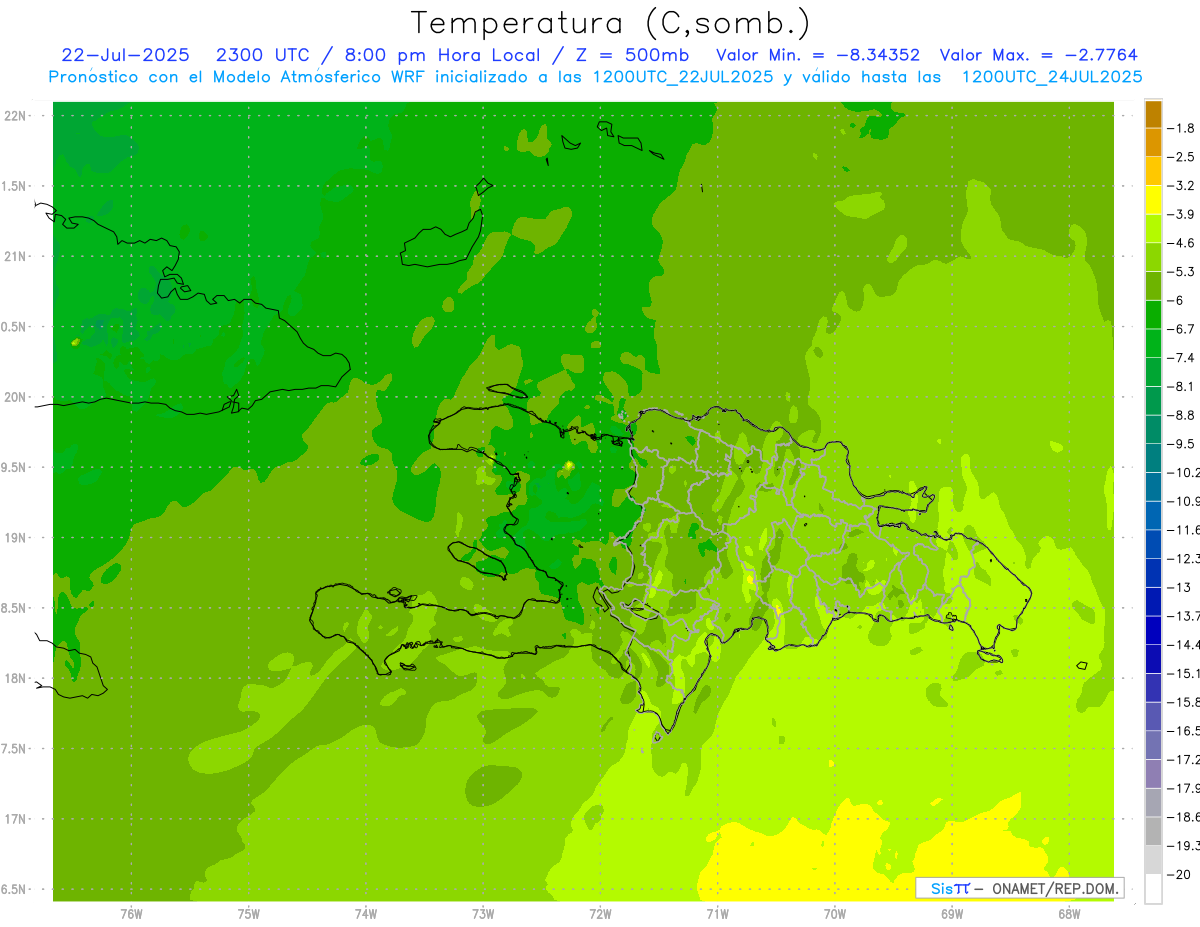Click the '-9.5' colorbar label
The image size is (1200, 927).
(1183, 444)
